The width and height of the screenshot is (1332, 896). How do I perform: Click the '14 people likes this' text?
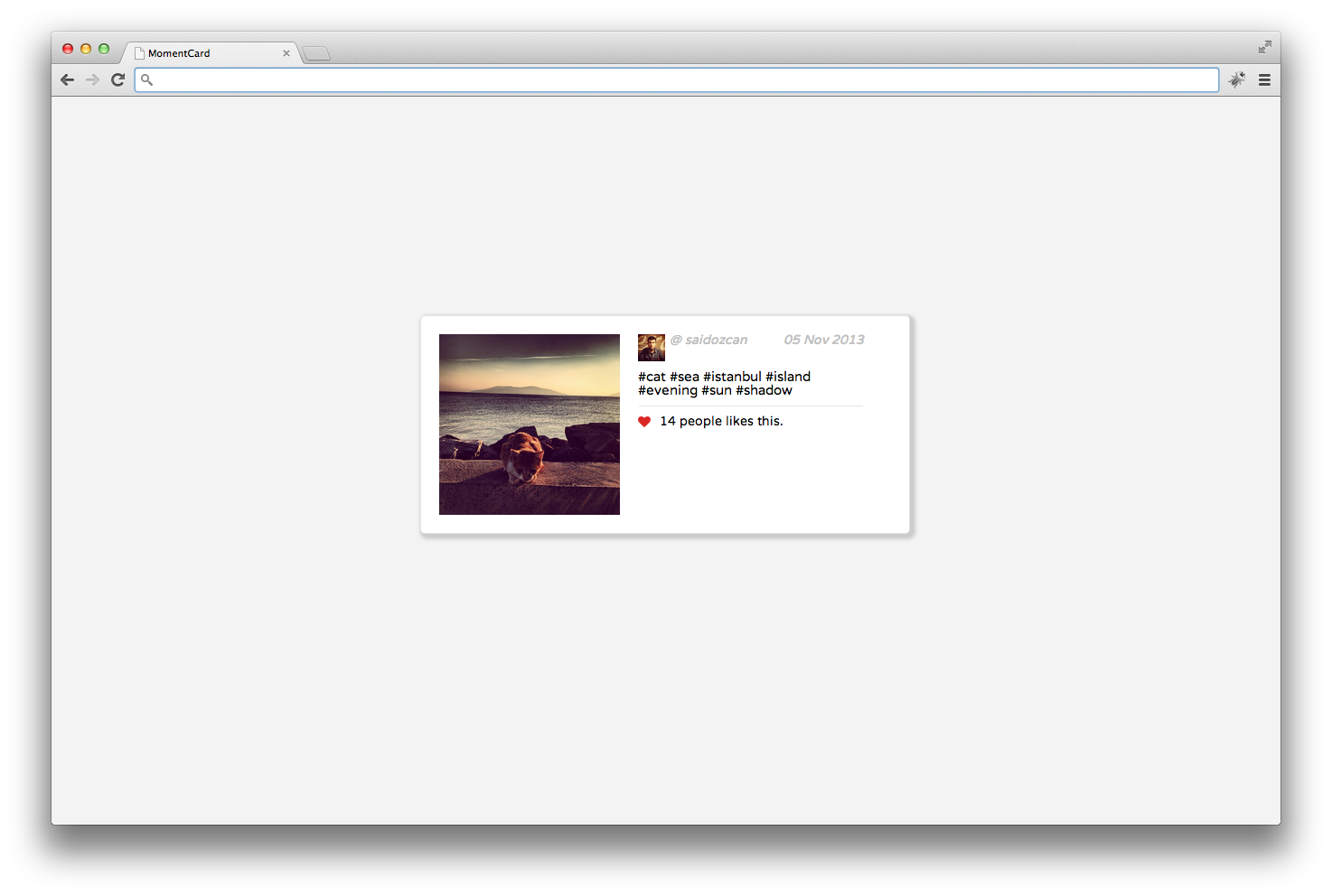[722, 421]
